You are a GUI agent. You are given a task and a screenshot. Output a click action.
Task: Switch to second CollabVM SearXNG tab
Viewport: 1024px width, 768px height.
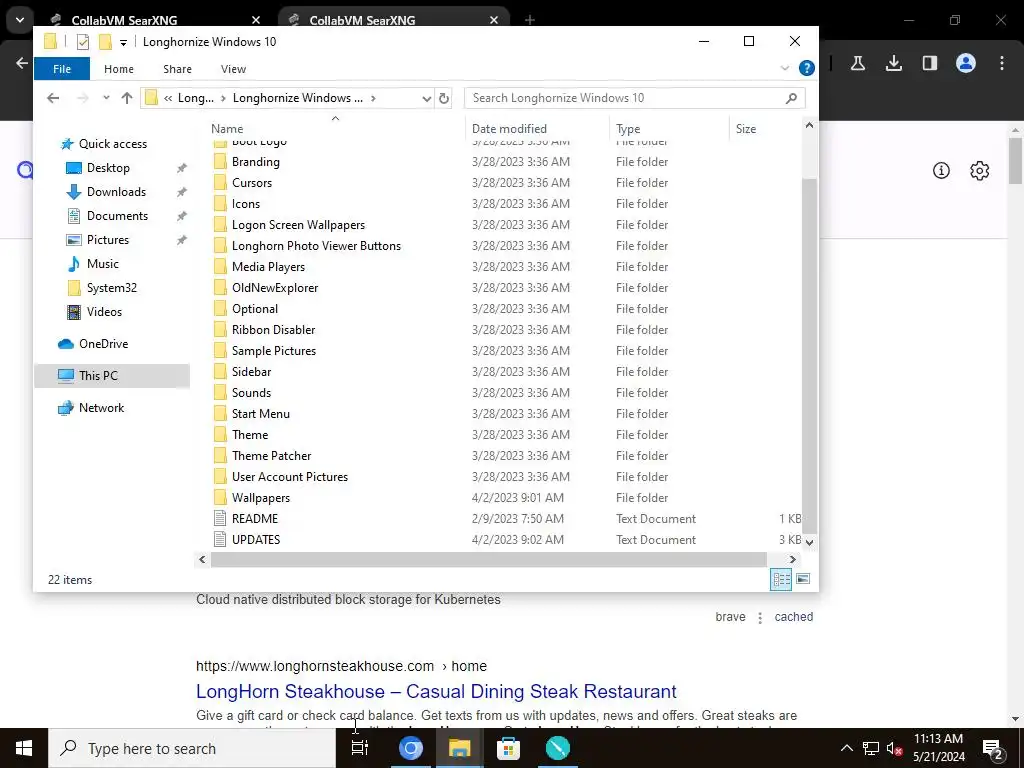(x=394, y=20)
